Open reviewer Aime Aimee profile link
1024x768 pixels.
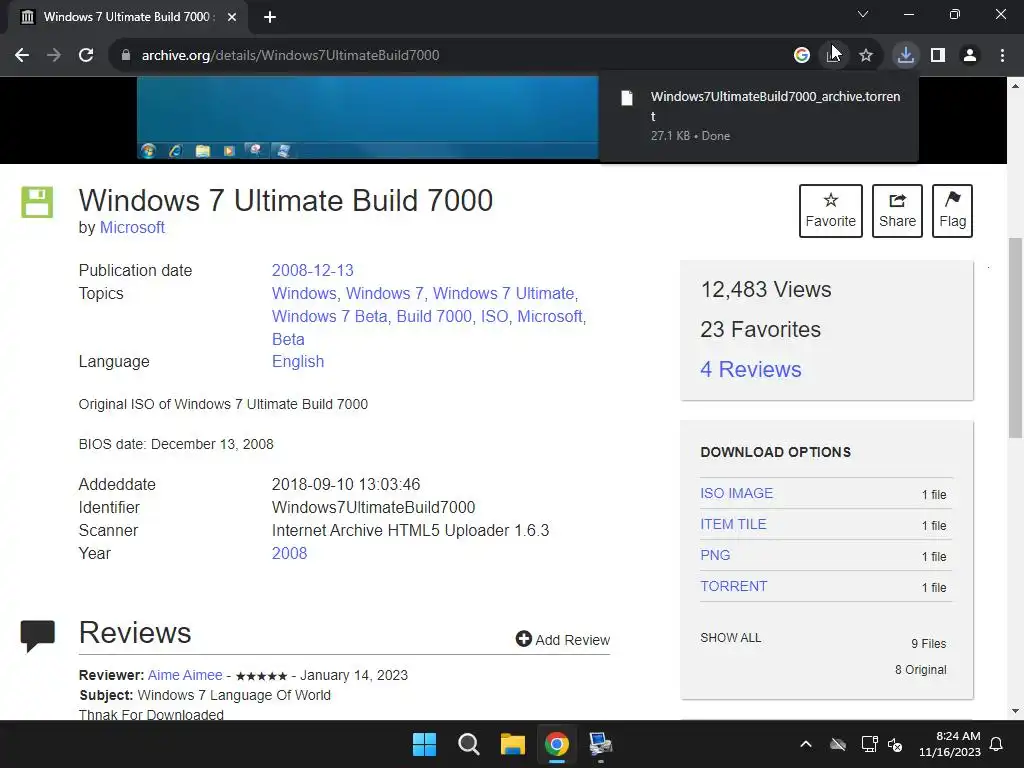(185, 675)
